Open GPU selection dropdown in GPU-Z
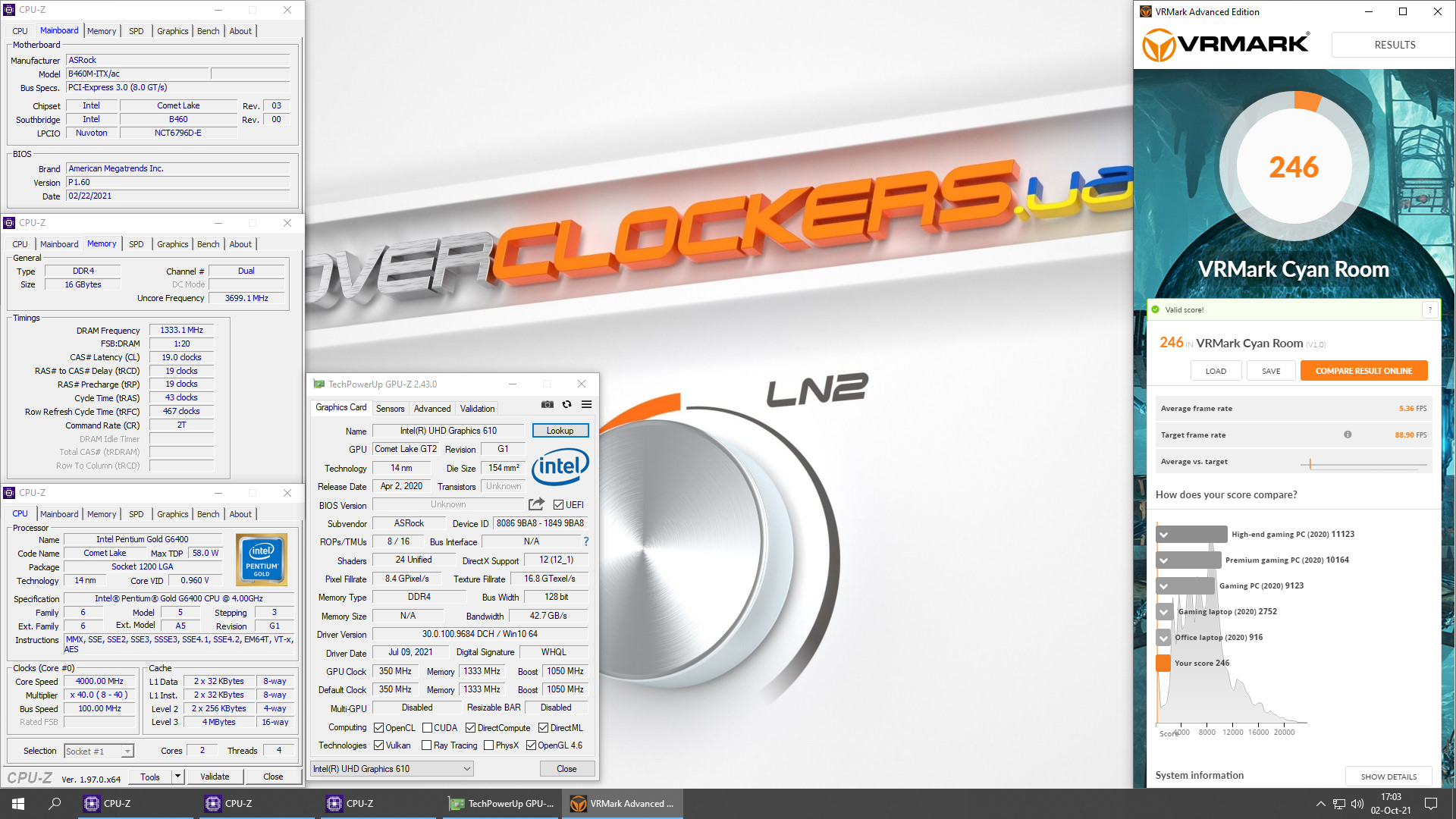 click(x=392, y=769)
